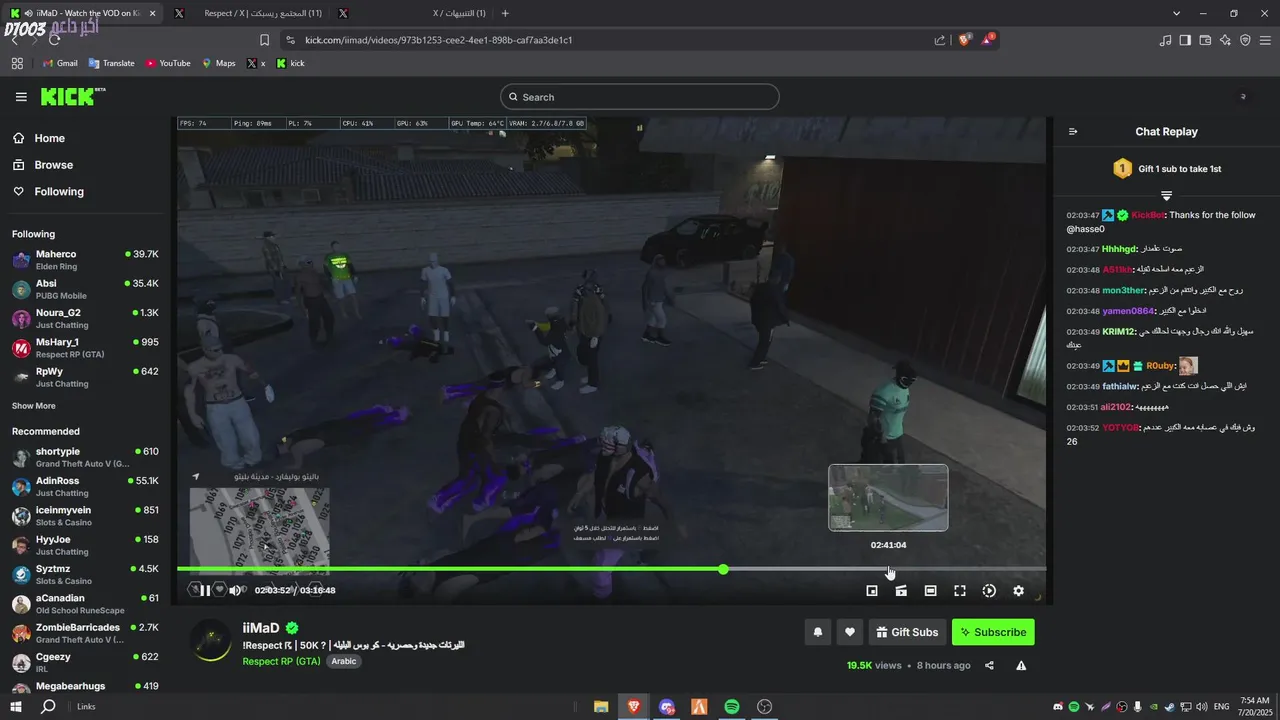Image resolution: width=1280 pixels, height=720 pixels.
Task: Seek to 02:41:04 on the timeline
Action: click(x=888, y=569)
